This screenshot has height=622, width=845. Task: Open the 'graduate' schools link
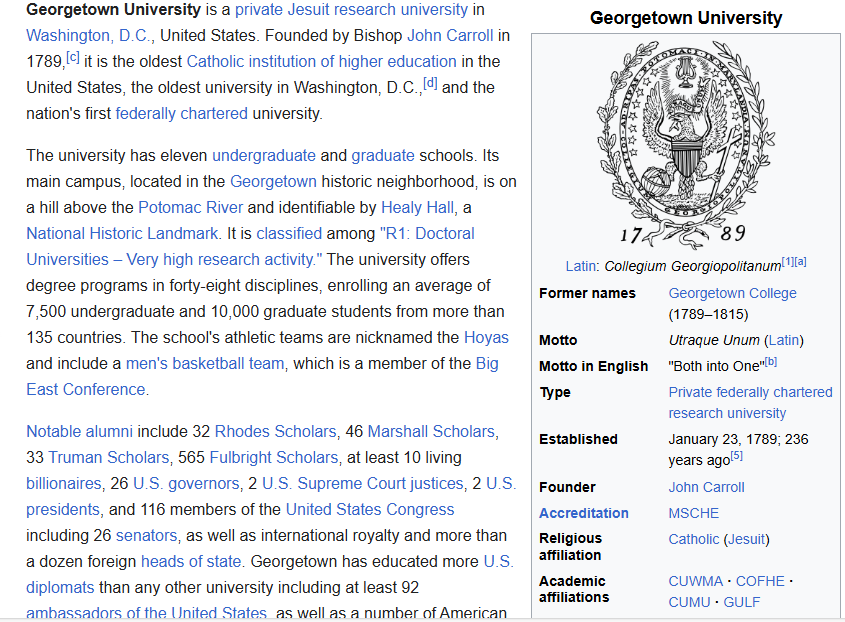383,156
